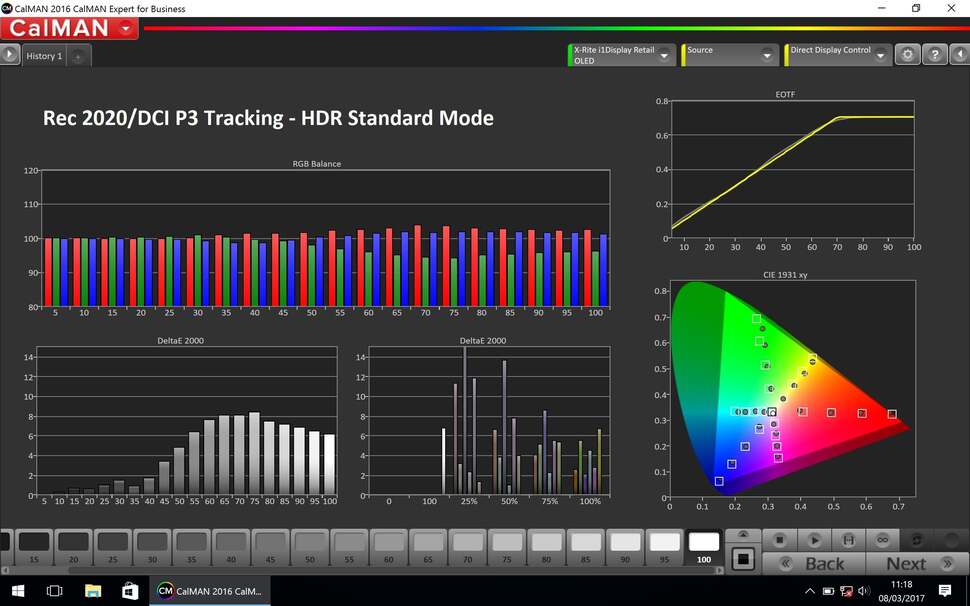Screen dimensions: 970x606
Task: Click the single measure icon beside play
Action: click(848, 540)
